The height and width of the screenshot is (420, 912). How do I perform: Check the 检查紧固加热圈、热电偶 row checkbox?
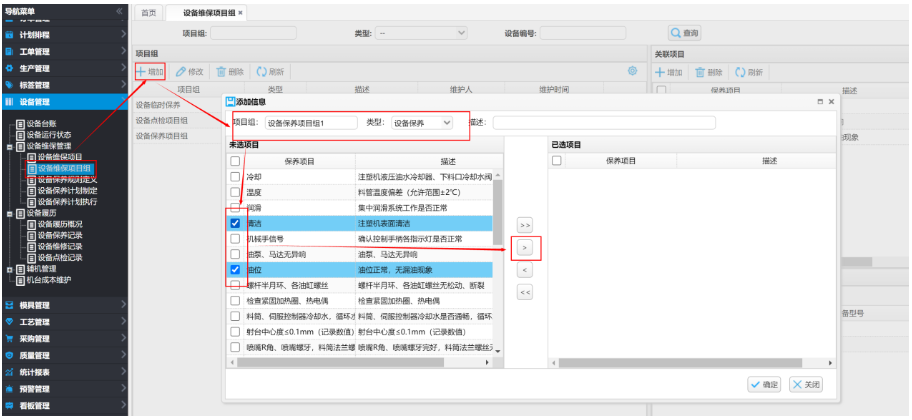point(234,301)
